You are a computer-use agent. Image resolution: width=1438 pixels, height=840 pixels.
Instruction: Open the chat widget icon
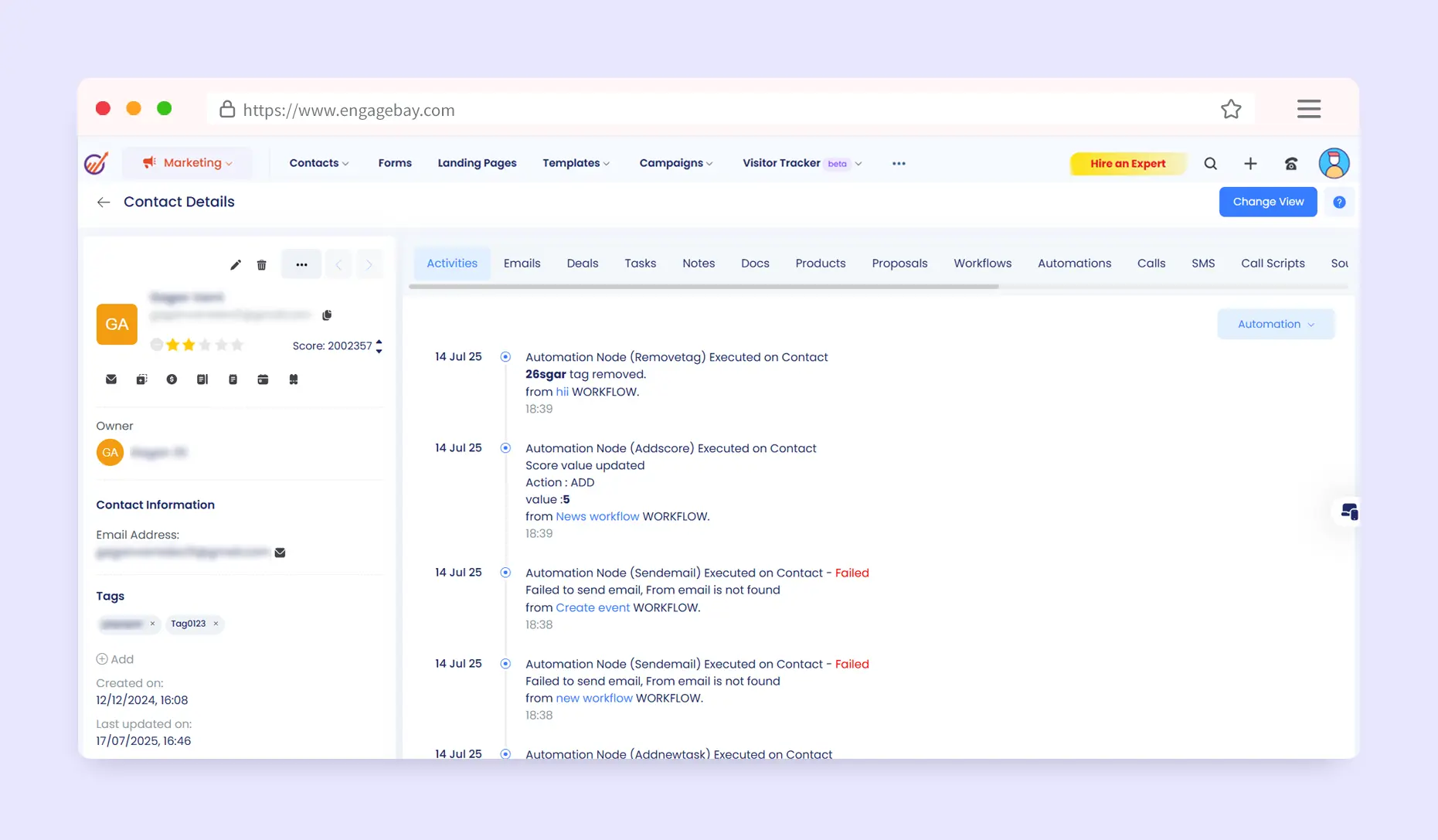[1349, 512]
